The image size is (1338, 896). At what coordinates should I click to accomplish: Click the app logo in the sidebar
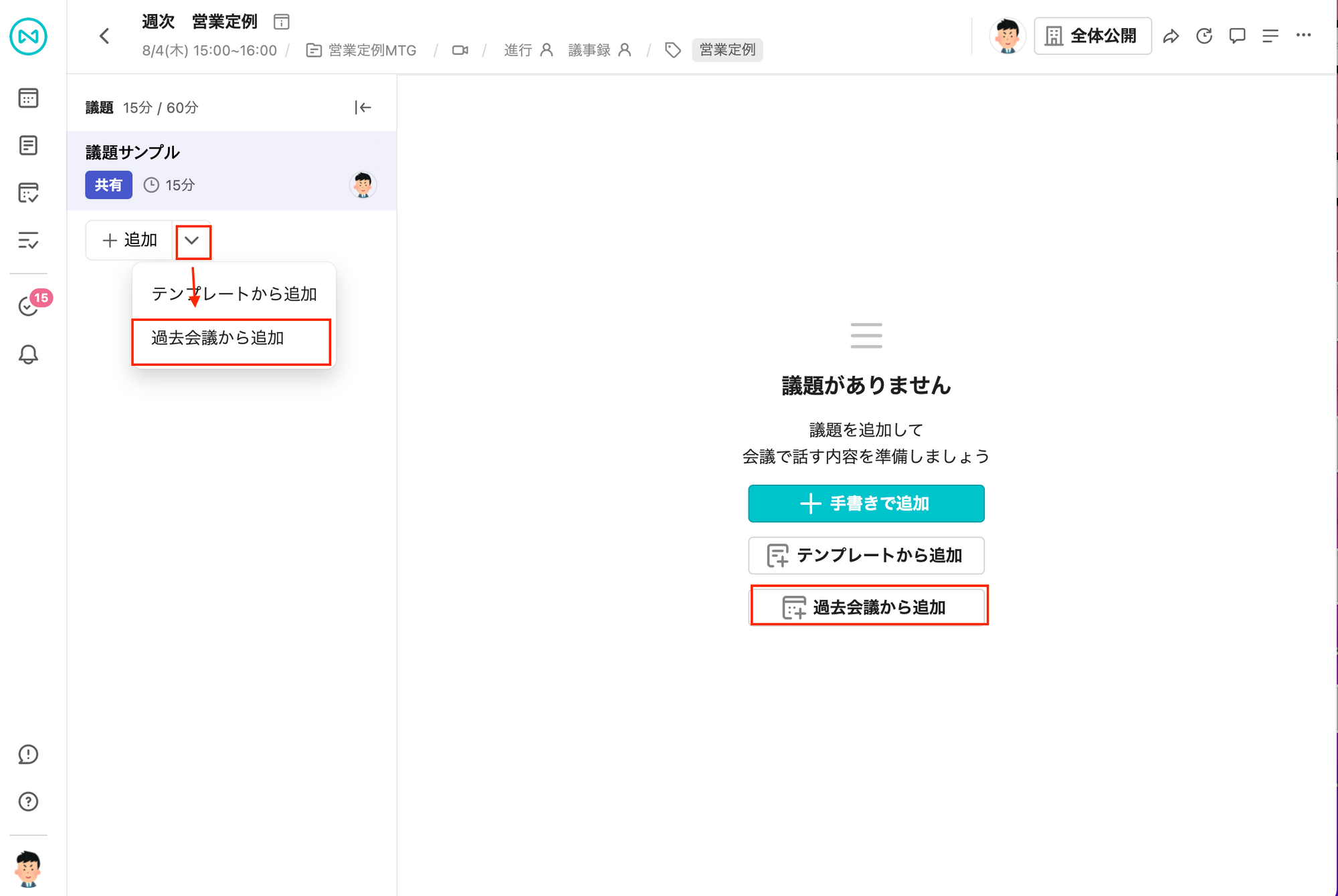(x=28, y=36)
